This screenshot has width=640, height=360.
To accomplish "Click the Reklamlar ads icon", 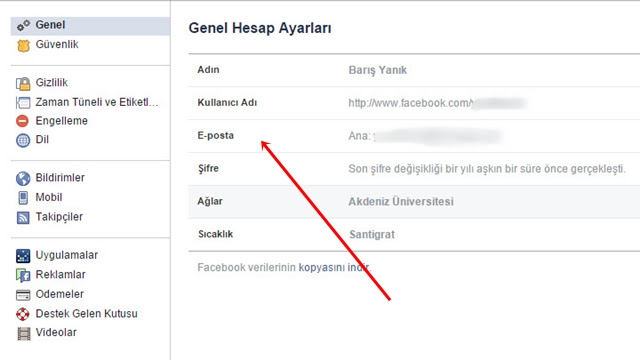I will pos(23,275).
